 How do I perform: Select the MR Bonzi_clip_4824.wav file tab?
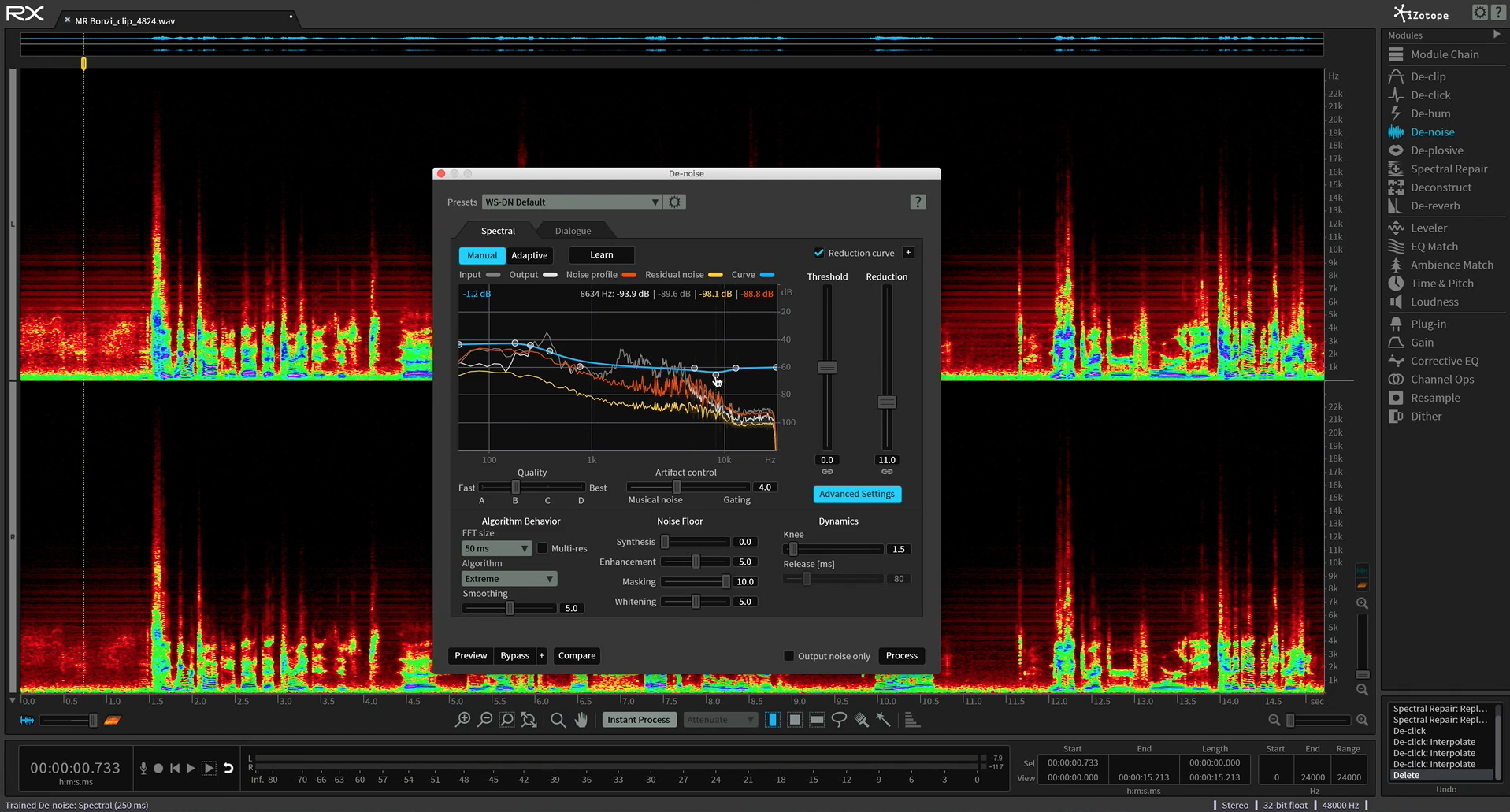(x=124, y=21)
